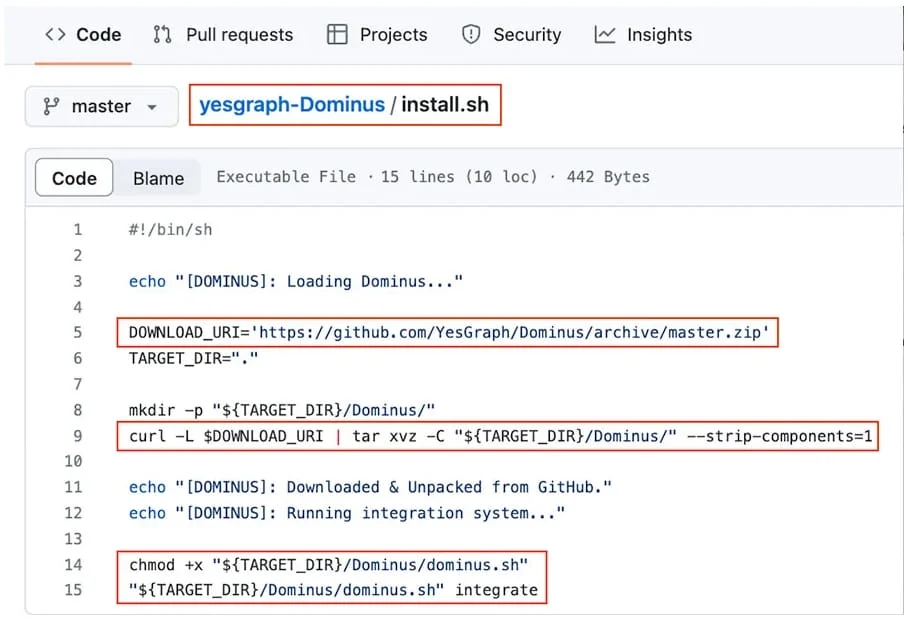Image resolution: width=908 pixels, height=619 pixels.
Task: Click the Security shield icon
Action: [x=471, y=35]
